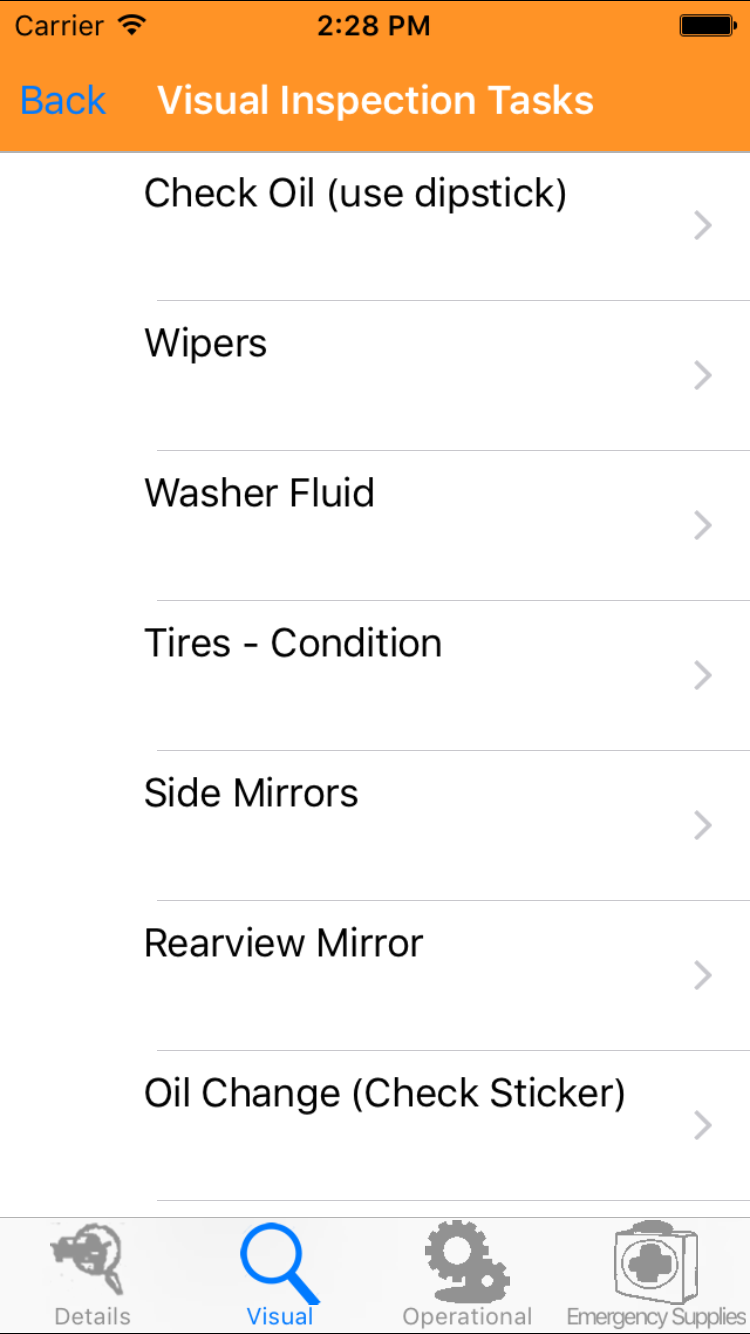Open the Wipers row chevron

(x=703, y=376)
